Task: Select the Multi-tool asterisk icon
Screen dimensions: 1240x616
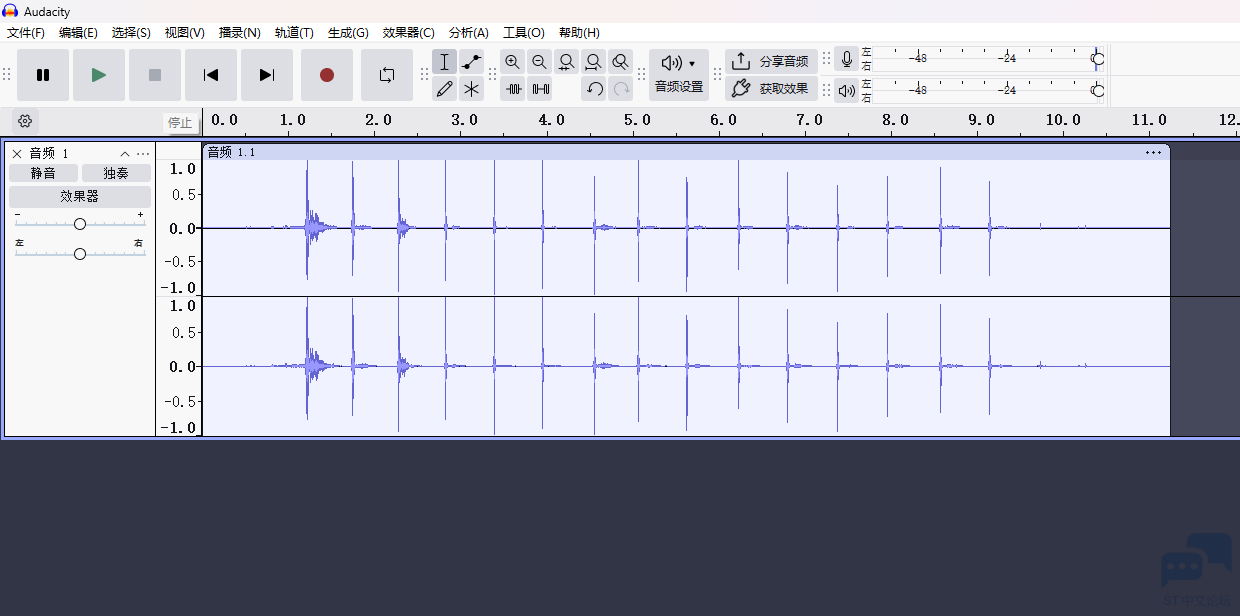Action: (x=472, y=89)
